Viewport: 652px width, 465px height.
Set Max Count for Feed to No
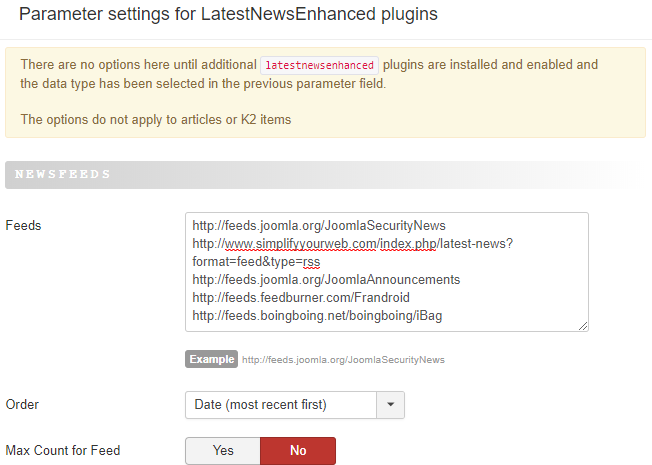[298, 451]
